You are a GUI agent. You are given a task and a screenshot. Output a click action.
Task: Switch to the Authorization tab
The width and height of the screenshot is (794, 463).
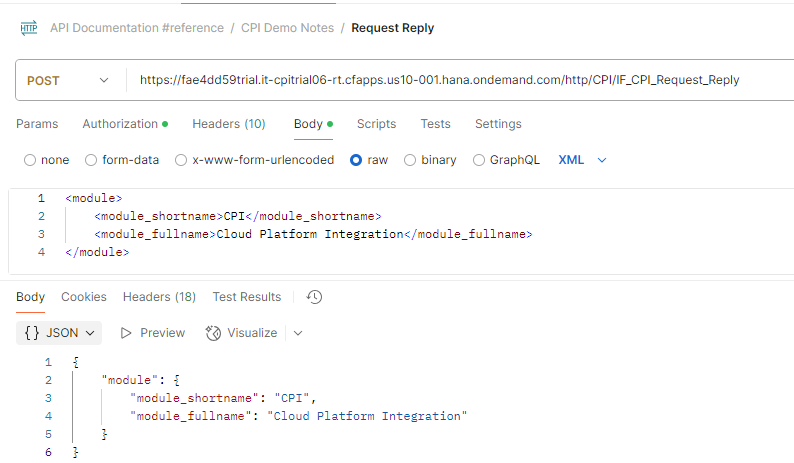click(125, 124)
